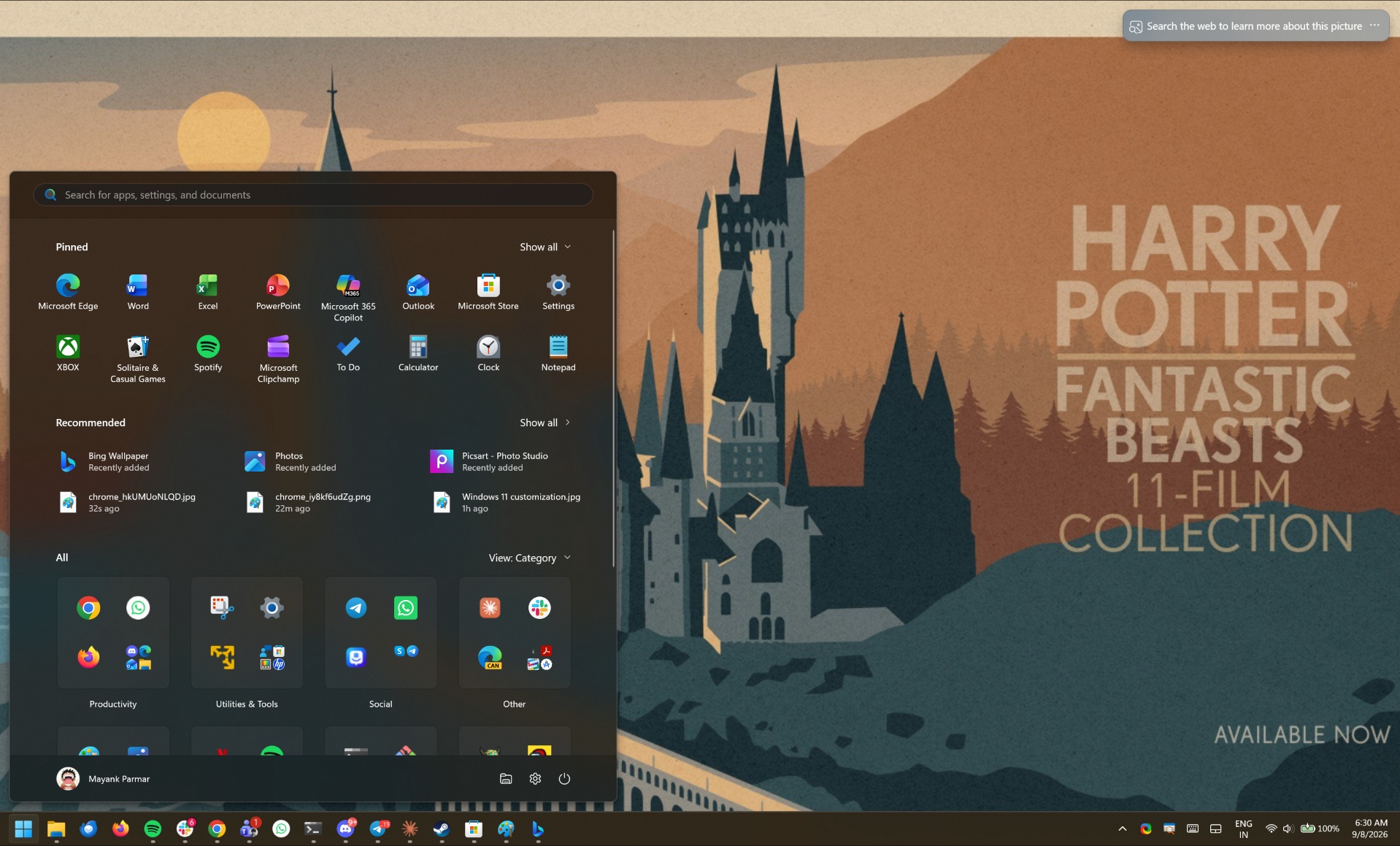Screen dimensions: 1400x846
Task: Open Settings gear beside power button
Action: click(535, 779)
